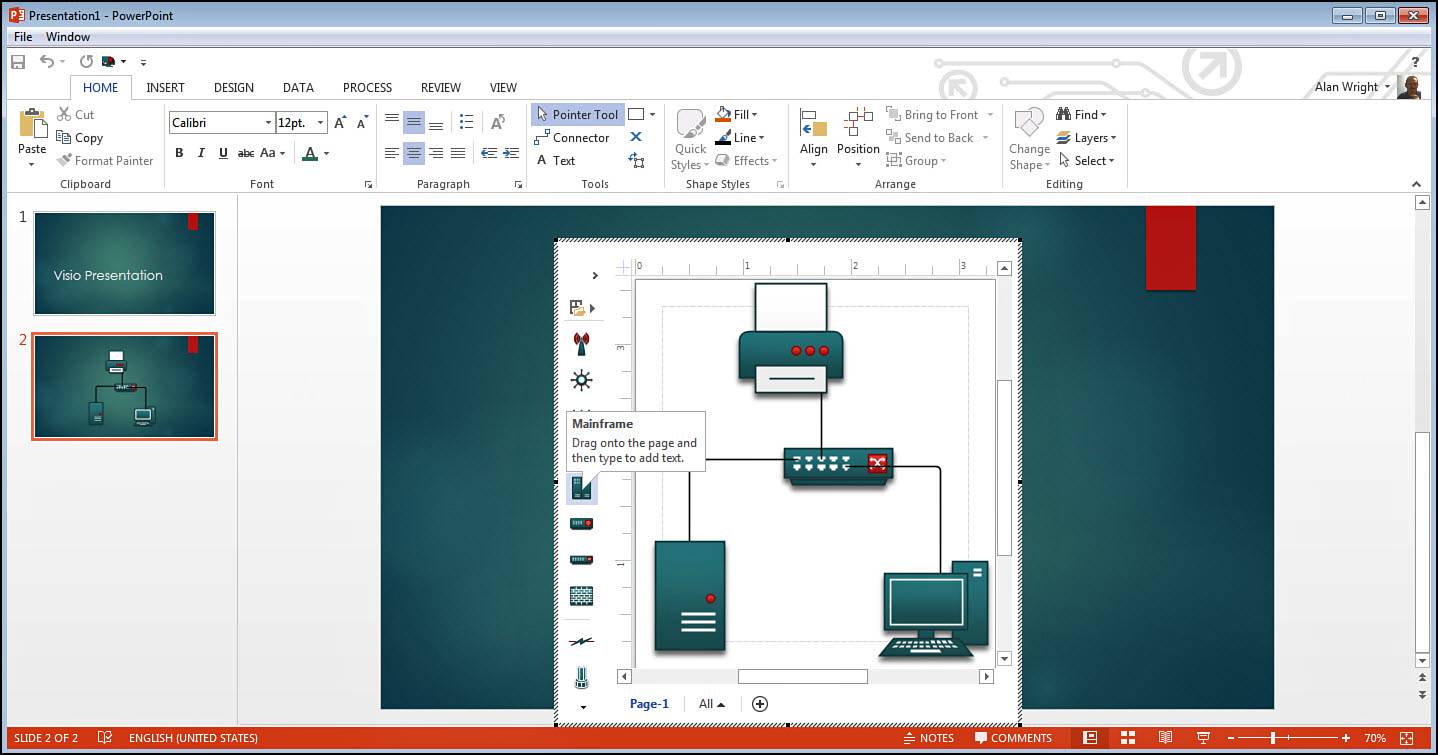The height and width of the screenshot is (755, 1438).
Task: Switch to the INSERT ribbon tab
Action: pos(165,87)
